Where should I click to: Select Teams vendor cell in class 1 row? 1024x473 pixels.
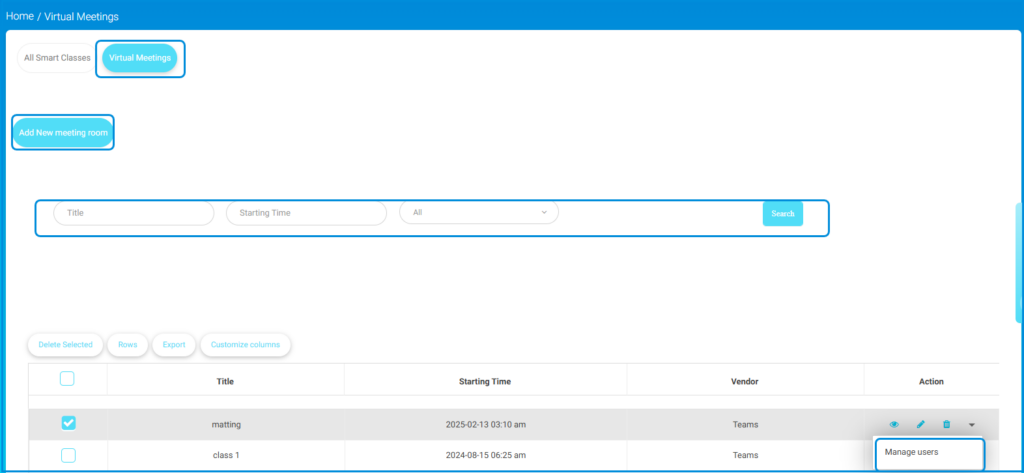point(745,455)
